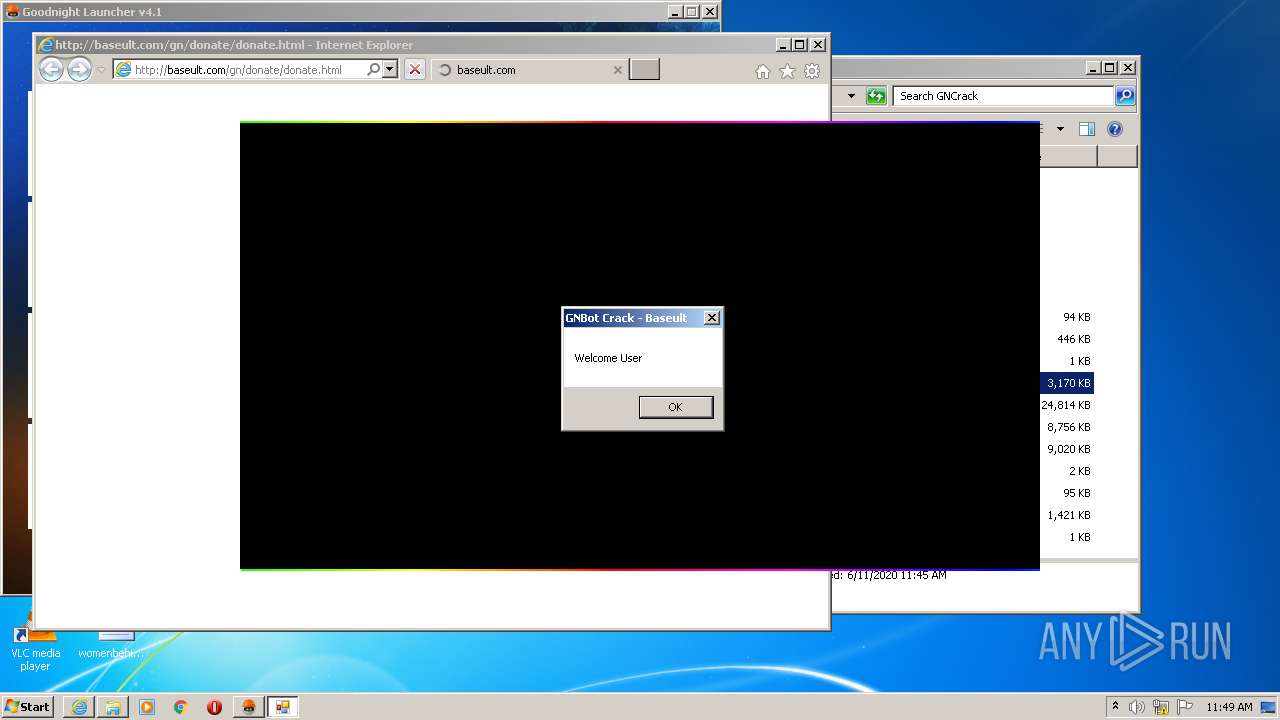The height and width of the screenshot is (720, 1280).
Task: Open the IE recent pages dropdown arrow
Action: [101, 70]
